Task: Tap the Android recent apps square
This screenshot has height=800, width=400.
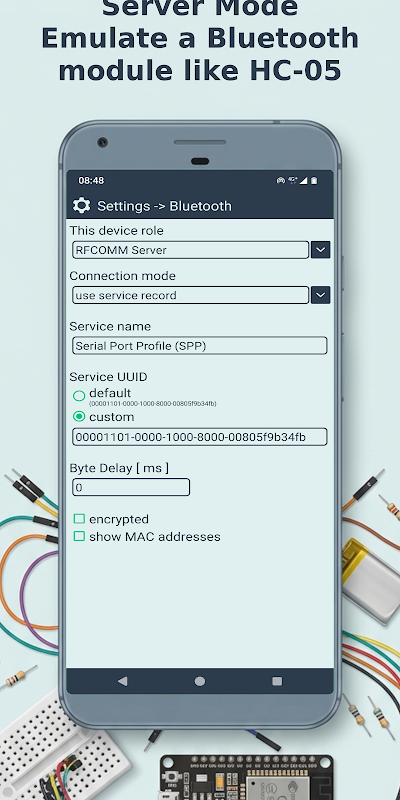Action: tap(277, 681)
